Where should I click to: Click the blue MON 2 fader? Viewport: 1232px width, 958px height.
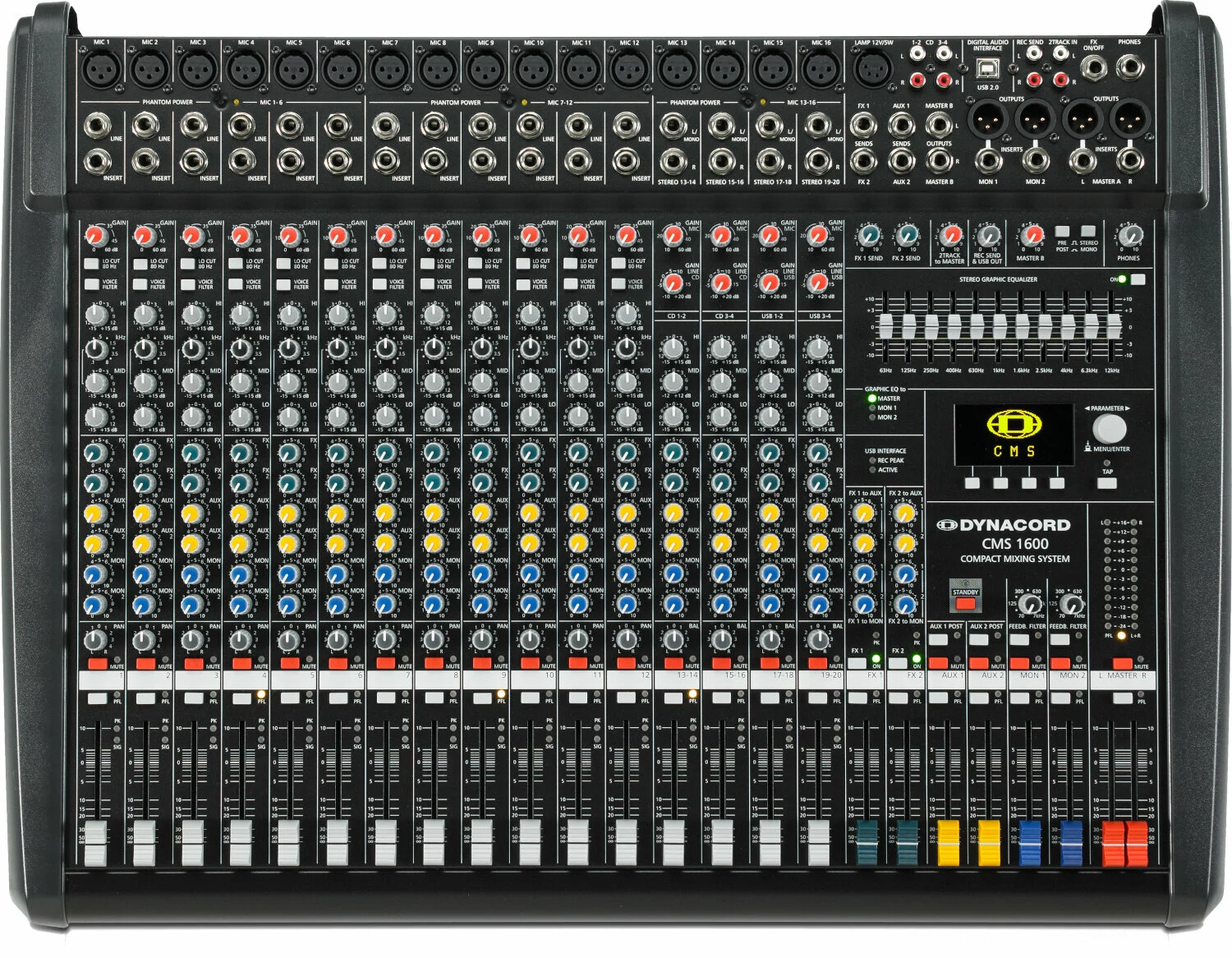1071,842
